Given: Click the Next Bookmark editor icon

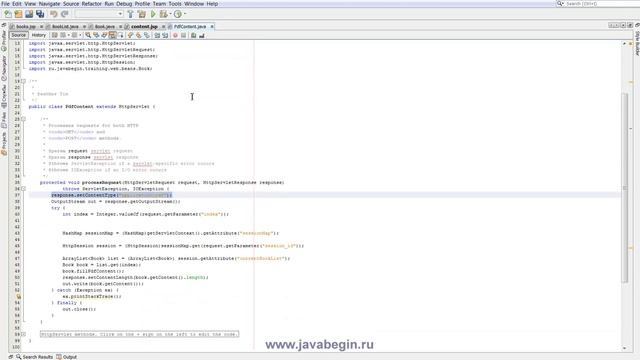Looking at the screenshot, I should click(x=138, y=36).
